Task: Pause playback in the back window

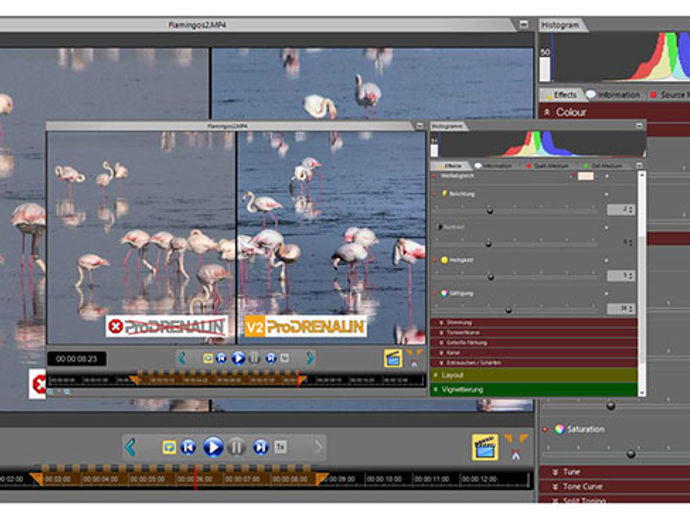Action: (x=237, y=448)
